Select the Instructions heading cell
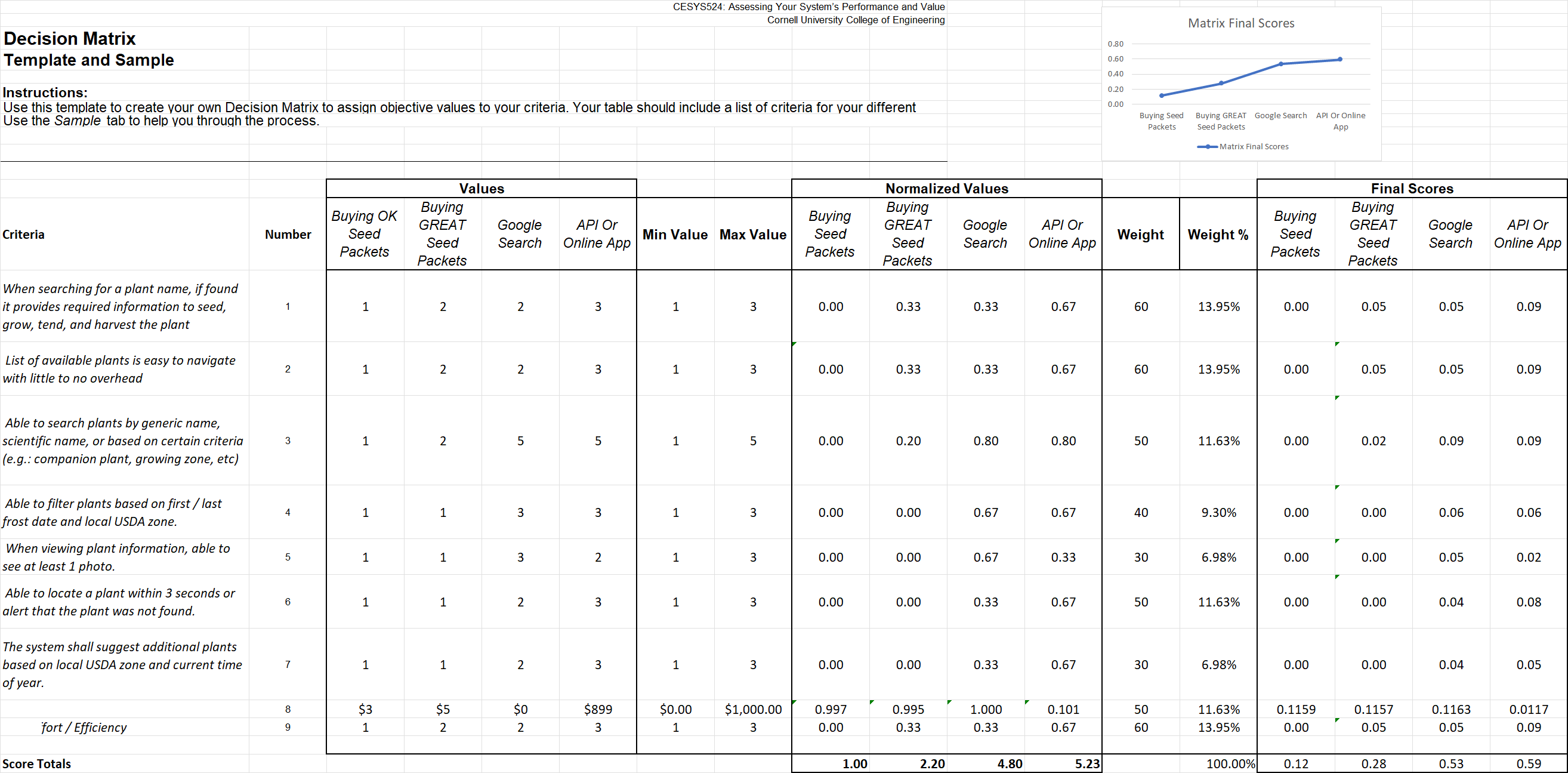 [x=45, y=93]
